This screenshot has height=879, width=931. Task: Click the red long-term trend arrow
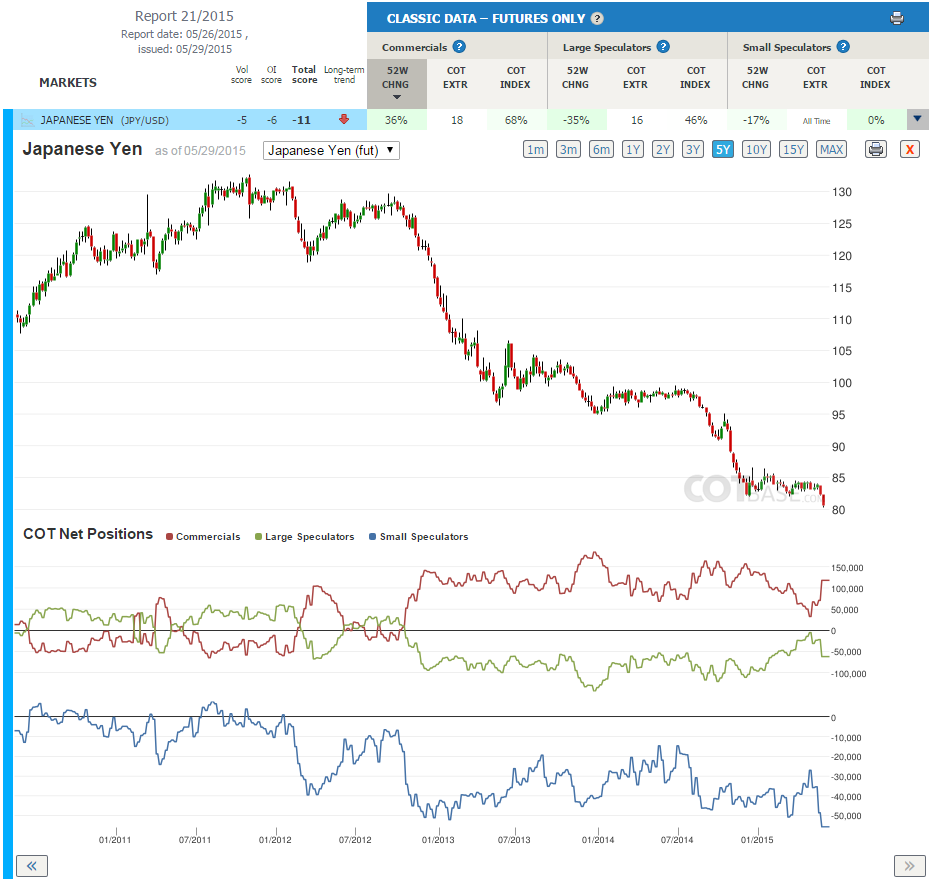click(344, 119)
